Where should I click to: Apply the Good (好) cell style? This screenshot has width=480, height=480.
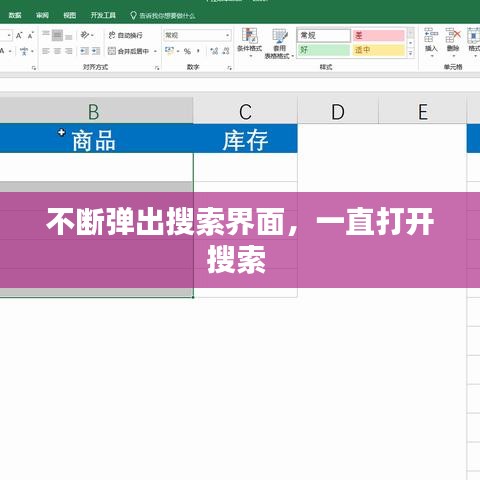tap(323, 50)
